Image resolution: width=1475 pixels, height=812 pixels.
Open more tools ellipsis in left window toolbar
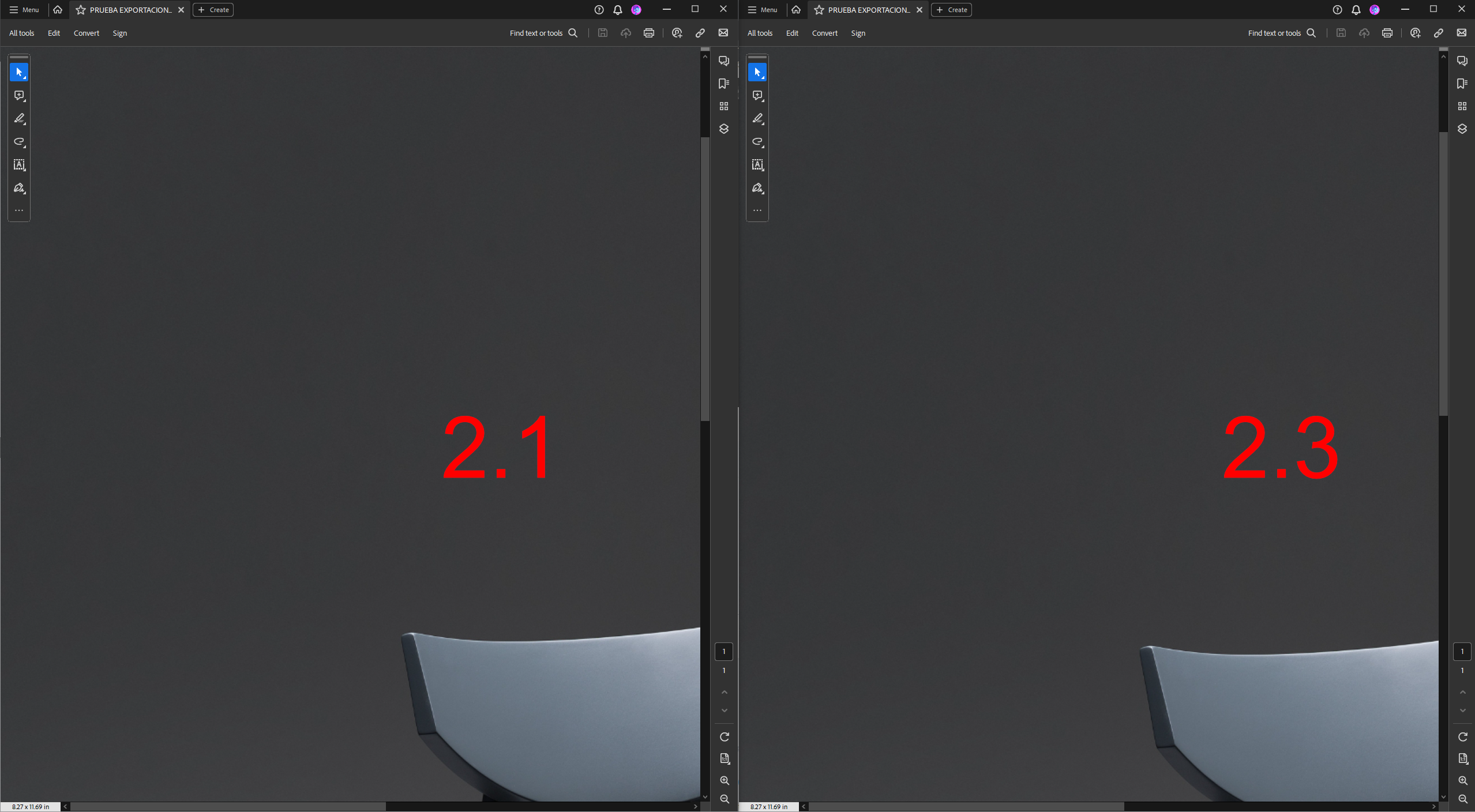pos(19,210)
